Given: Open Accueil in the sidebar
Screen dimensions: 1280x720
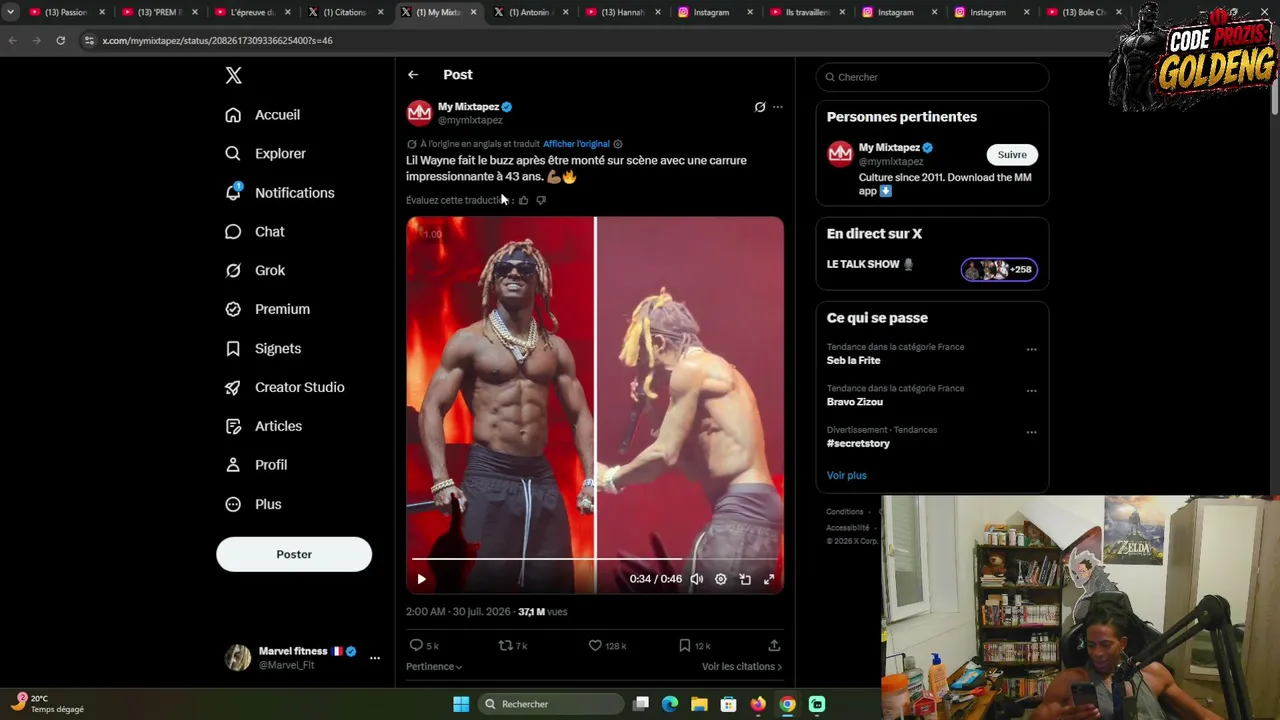Looking at the screenshot, I should pos(263,115).
